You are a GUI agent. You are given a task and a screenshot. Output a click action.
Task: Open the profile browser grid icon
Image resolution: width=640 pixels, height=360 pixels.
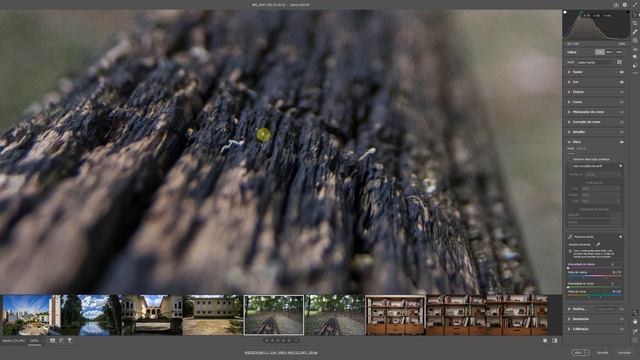click(619, 62)
